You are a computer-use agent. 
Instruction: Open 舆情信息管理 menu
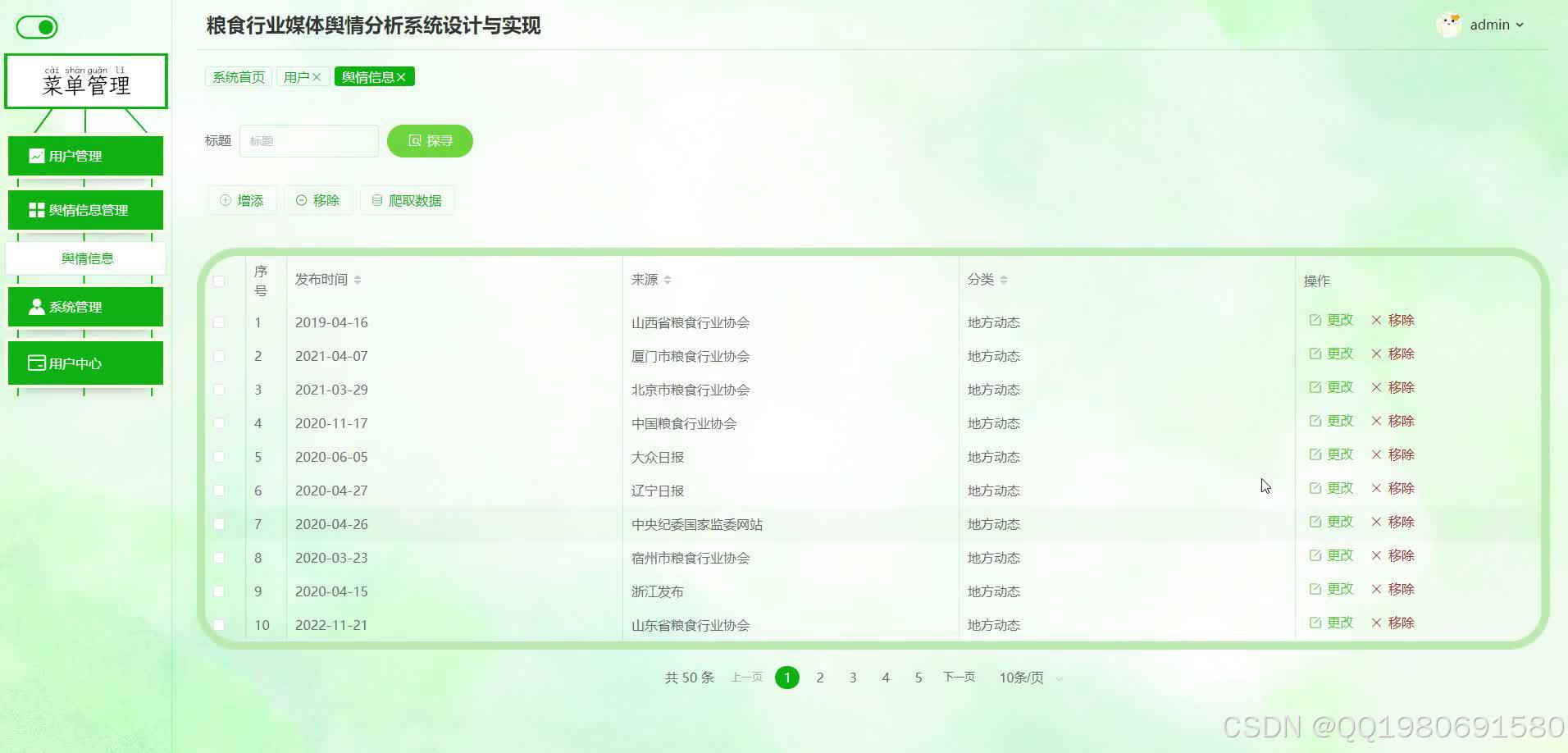pyautogui.click(x=85, y=210)
